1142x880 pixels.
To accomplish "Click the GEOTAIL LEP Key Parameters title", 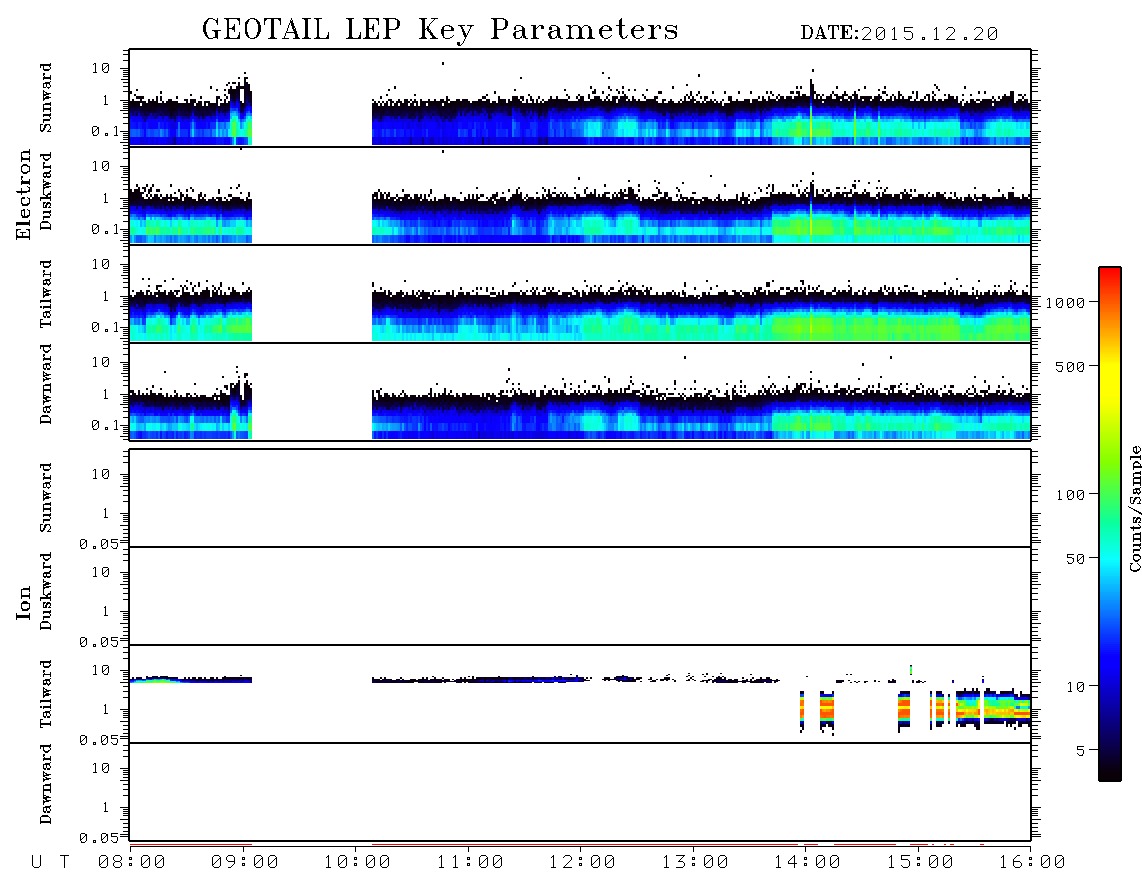I will coord(440,31).
